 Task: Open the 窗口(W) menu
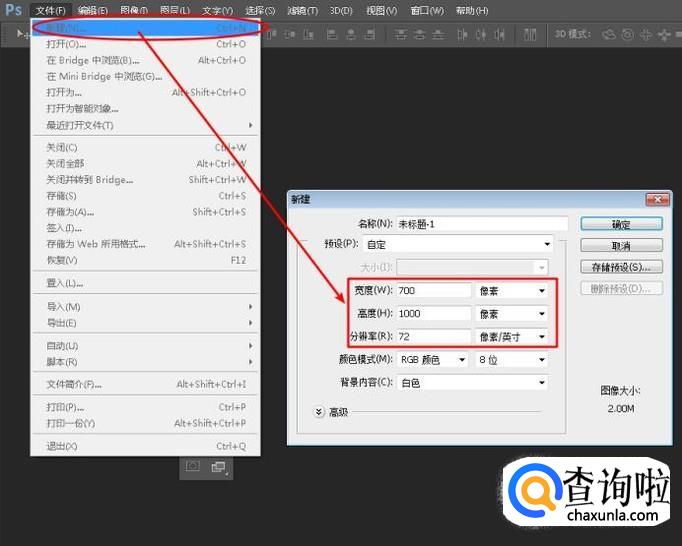427,10
